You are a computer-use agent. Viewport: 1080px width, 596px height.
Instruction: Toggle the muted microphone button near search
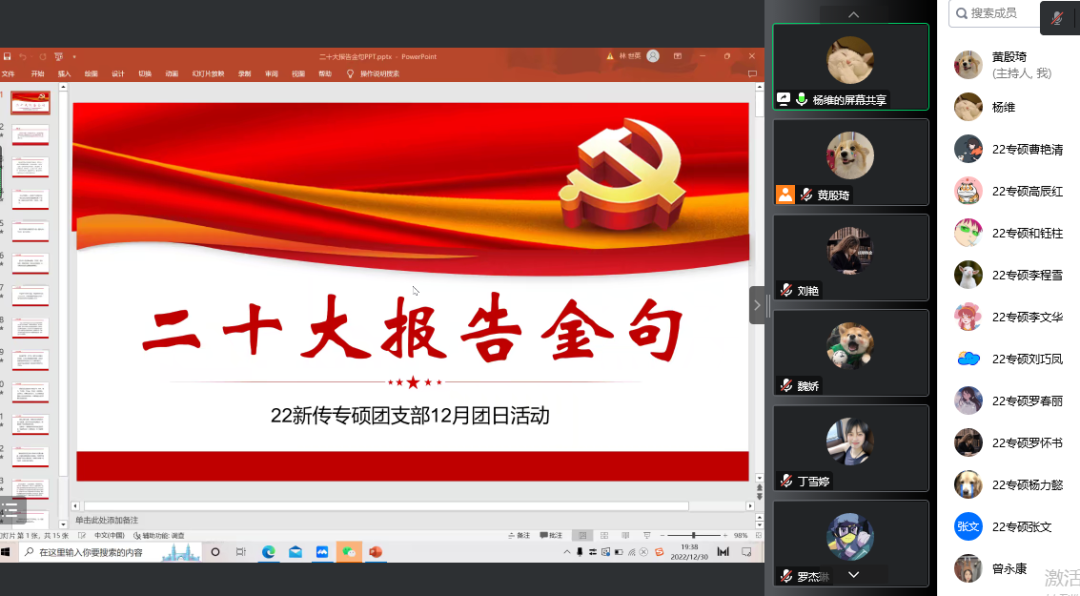[1057, 18]
